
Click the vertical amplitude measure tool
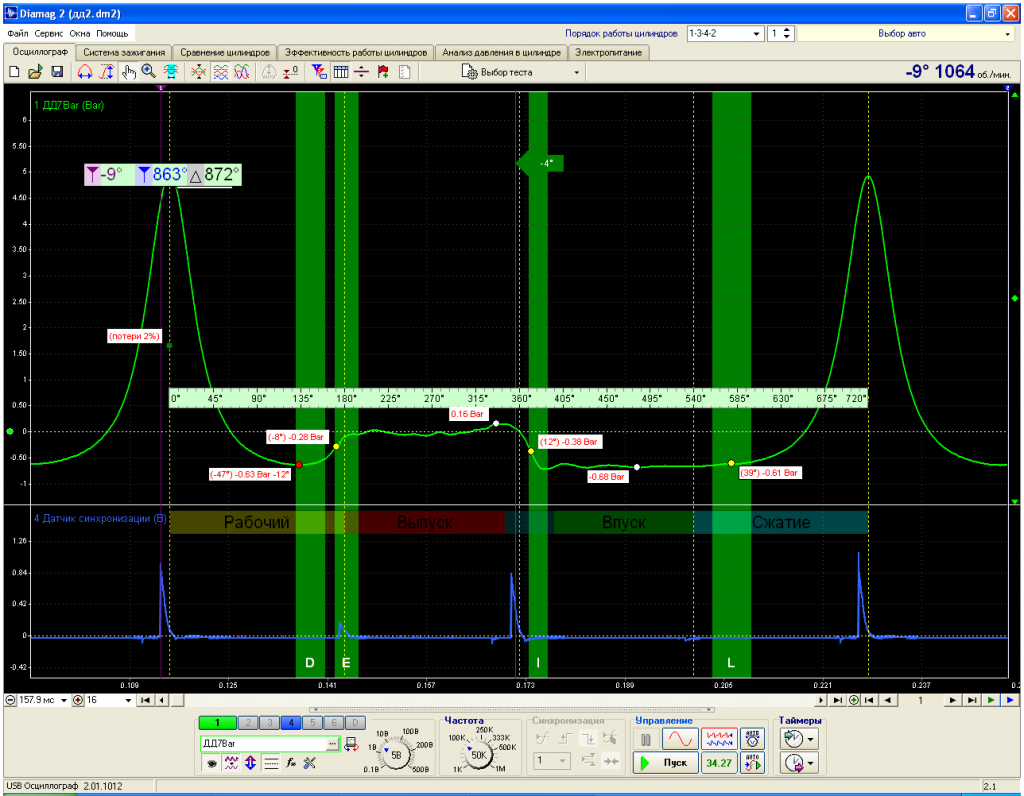point(106,72)
